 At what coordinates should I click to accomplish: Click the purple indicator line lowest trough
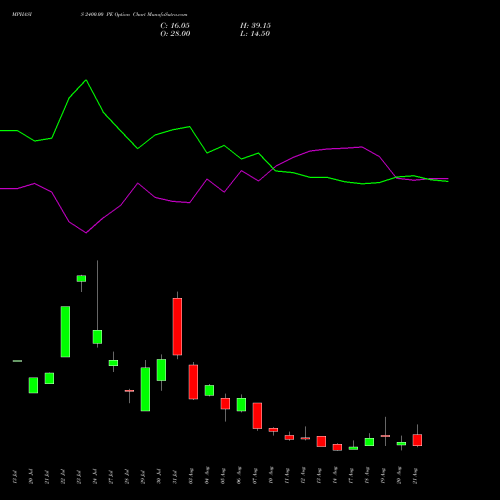click(x=86, y=233)
